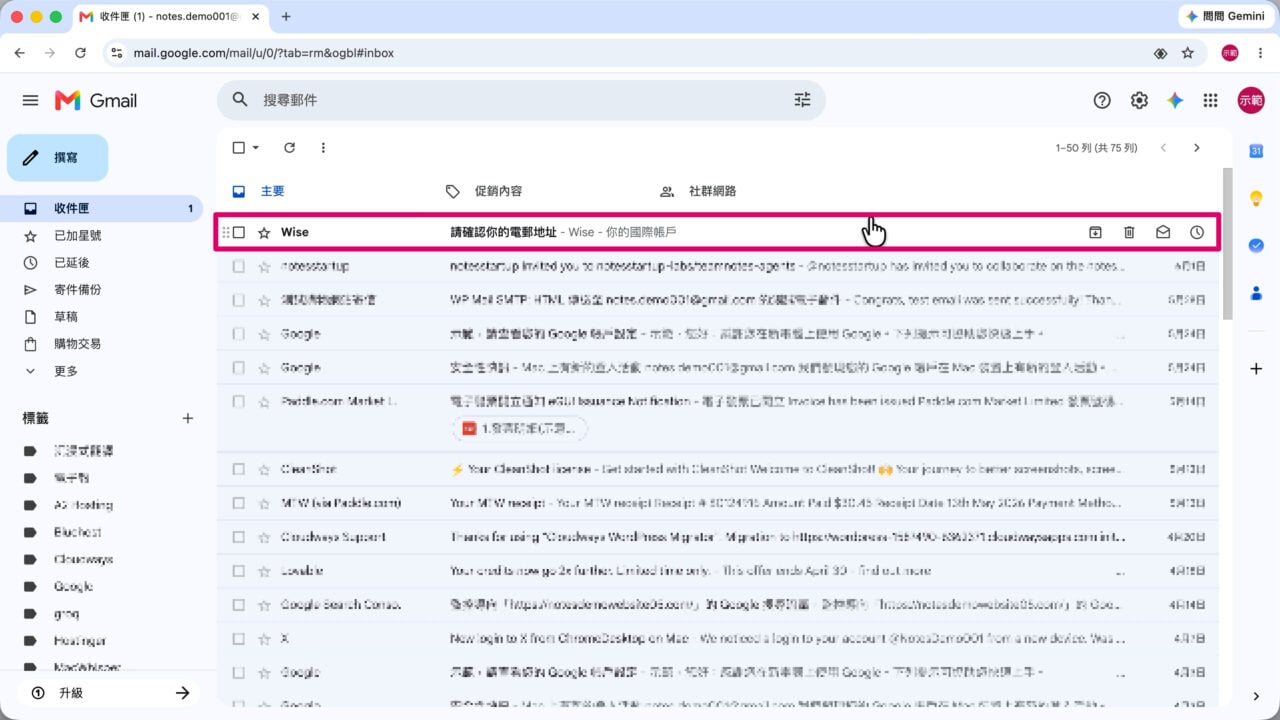The width and height of the screenshot is (1280, 720).
Task: Click the 升級 upgrade button
Action: (x=108, y=693)
